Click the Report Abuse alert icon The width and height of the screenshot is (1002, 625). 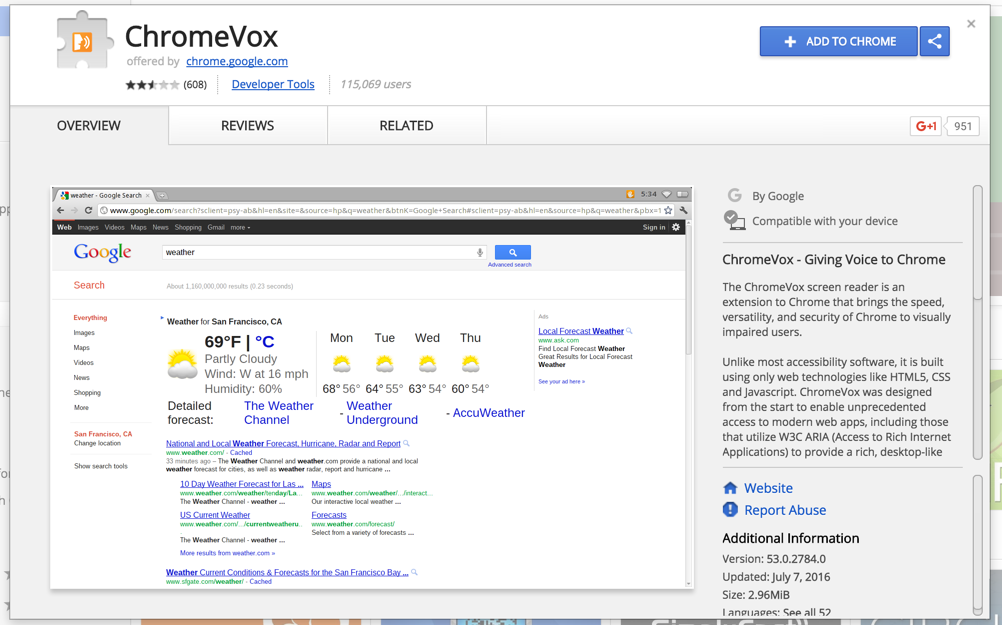(730, 510)
